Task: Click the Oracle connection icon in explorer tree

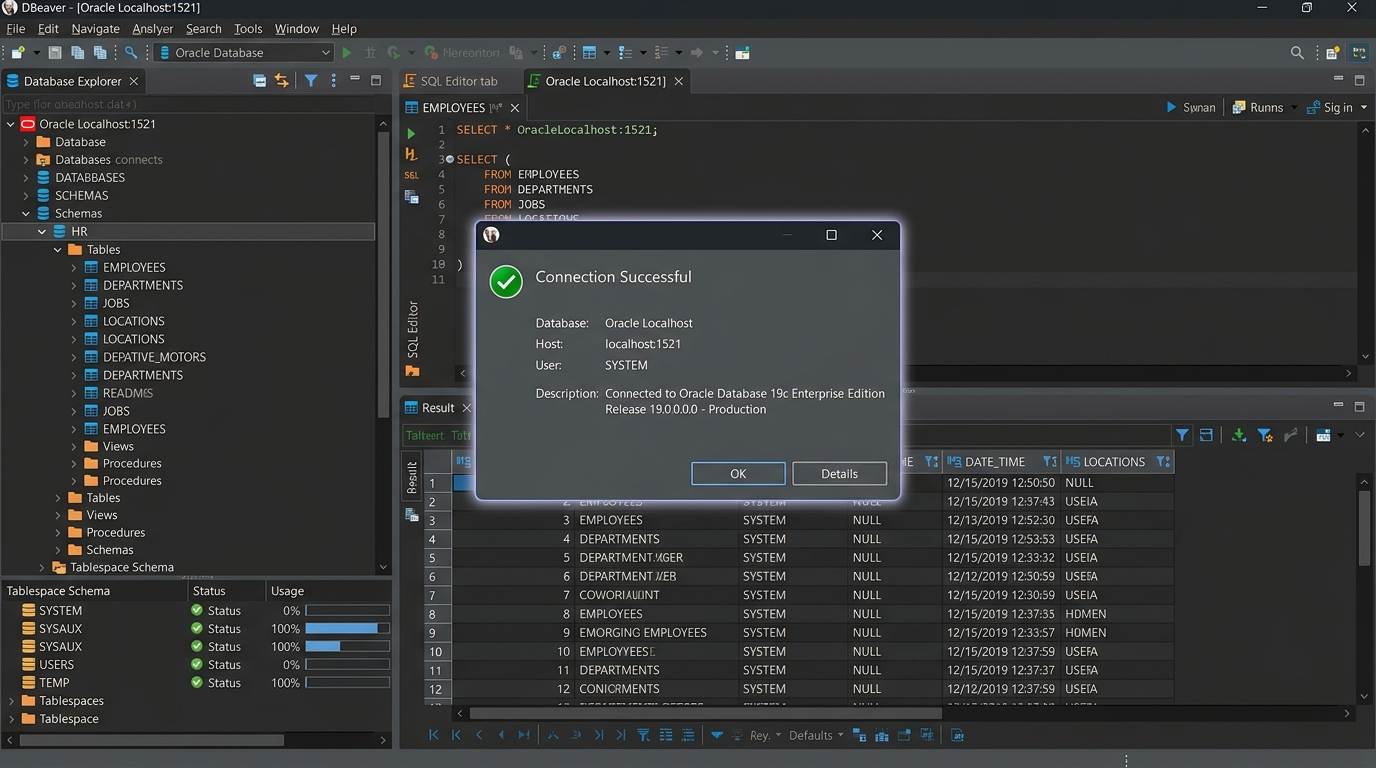Action: 28,124
